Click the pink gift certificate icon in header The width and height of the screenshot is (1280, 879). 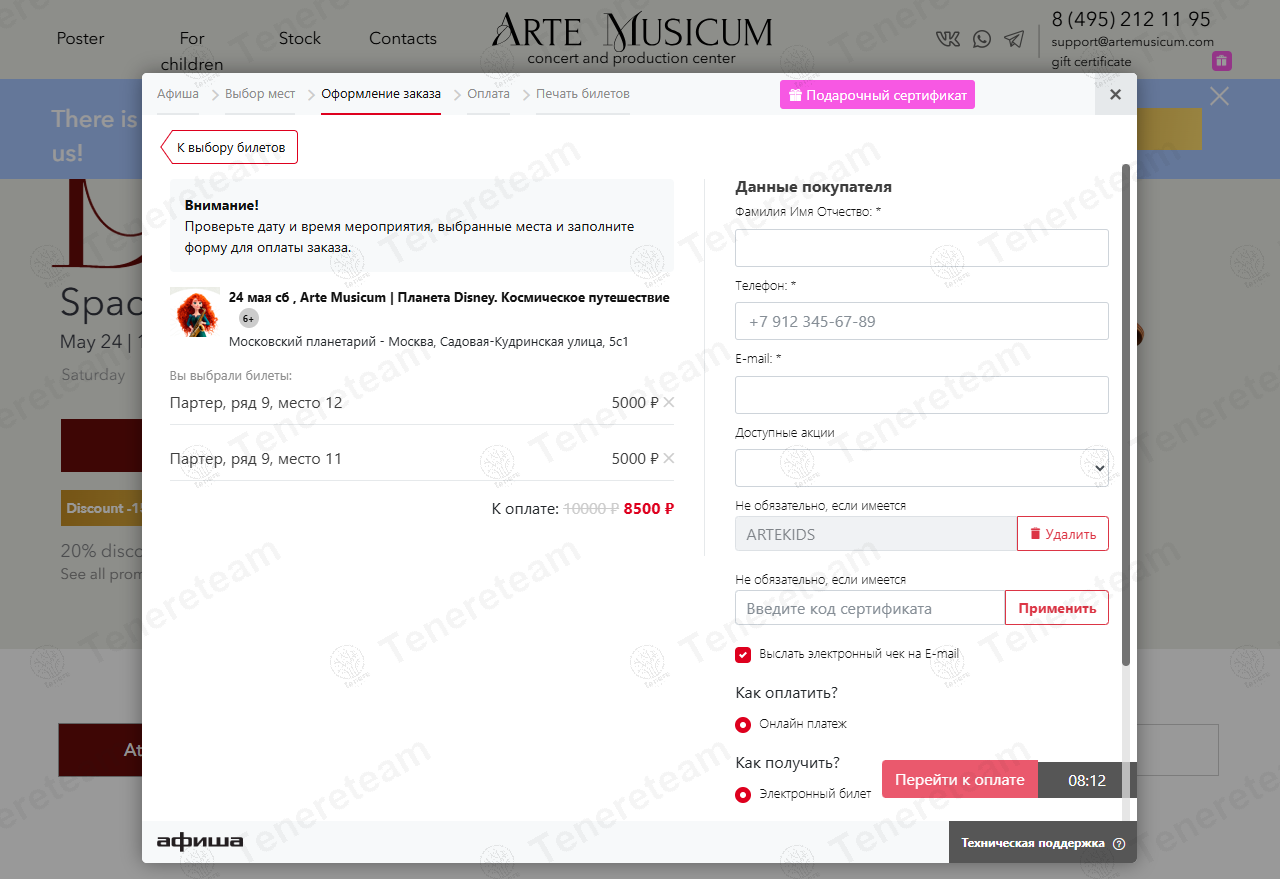coord(1222,61)
